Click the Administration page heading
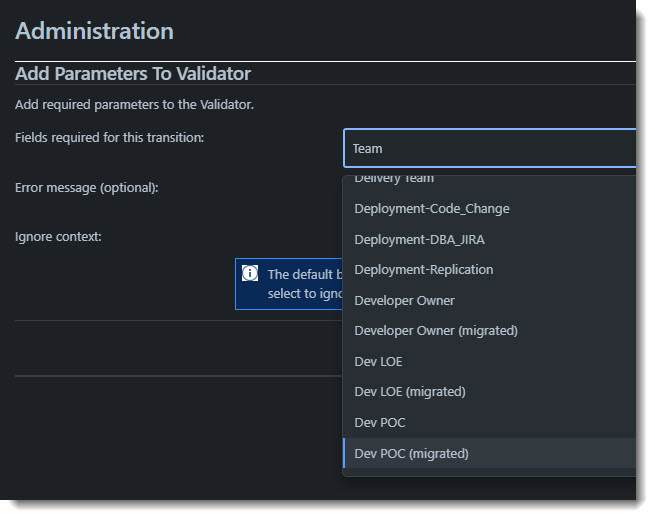The height and width of the screenshot is (519, 655). (x=94, y=31)
